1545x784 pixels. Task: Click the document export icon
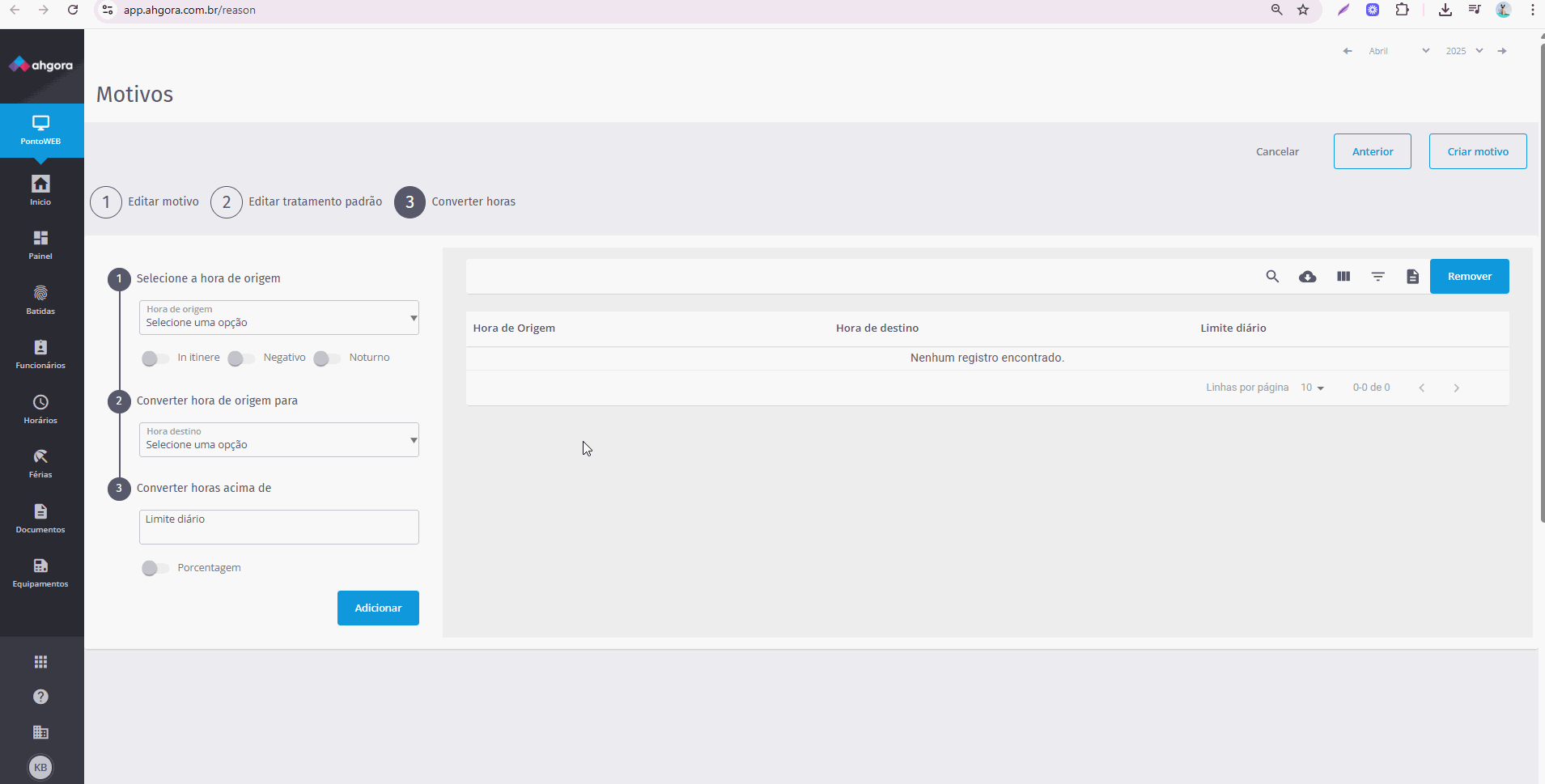coord(1412,277)
